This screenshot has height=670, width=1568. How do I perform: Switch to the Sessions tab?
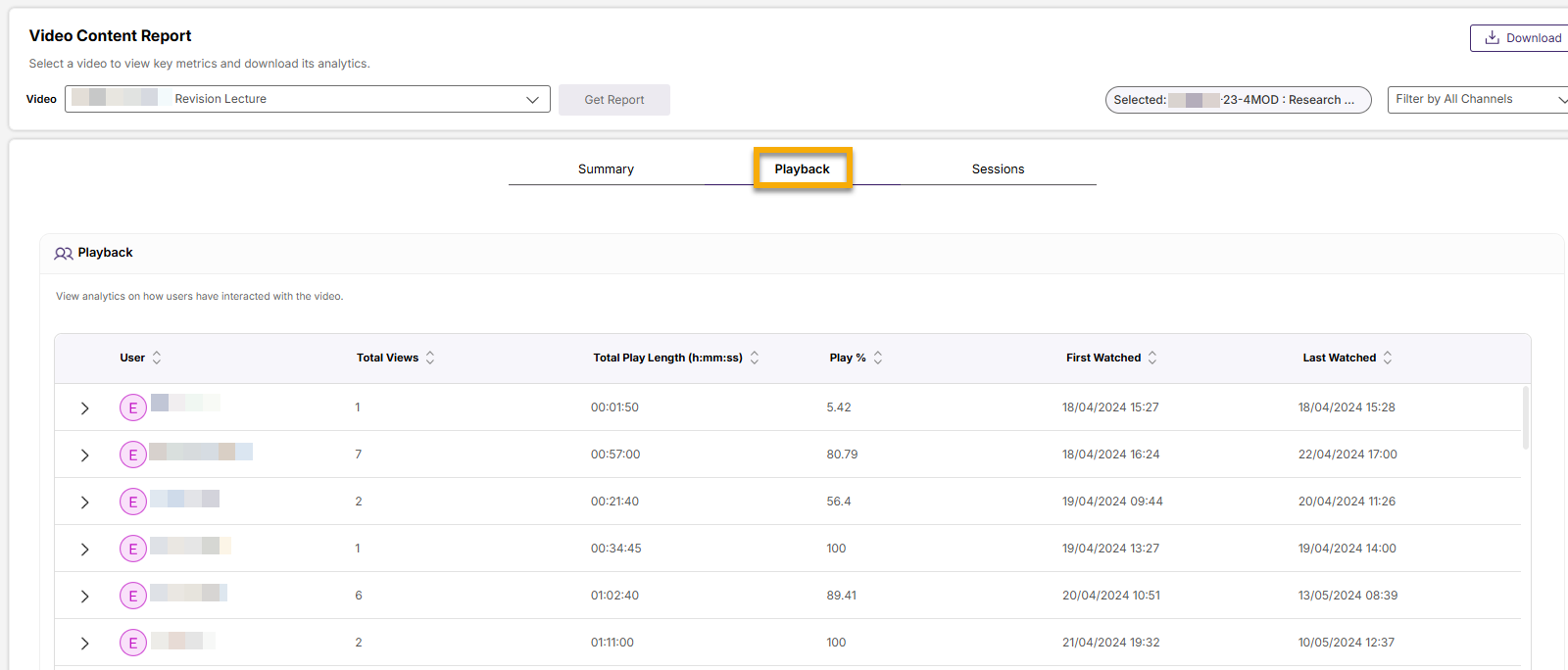pos(998,169)
